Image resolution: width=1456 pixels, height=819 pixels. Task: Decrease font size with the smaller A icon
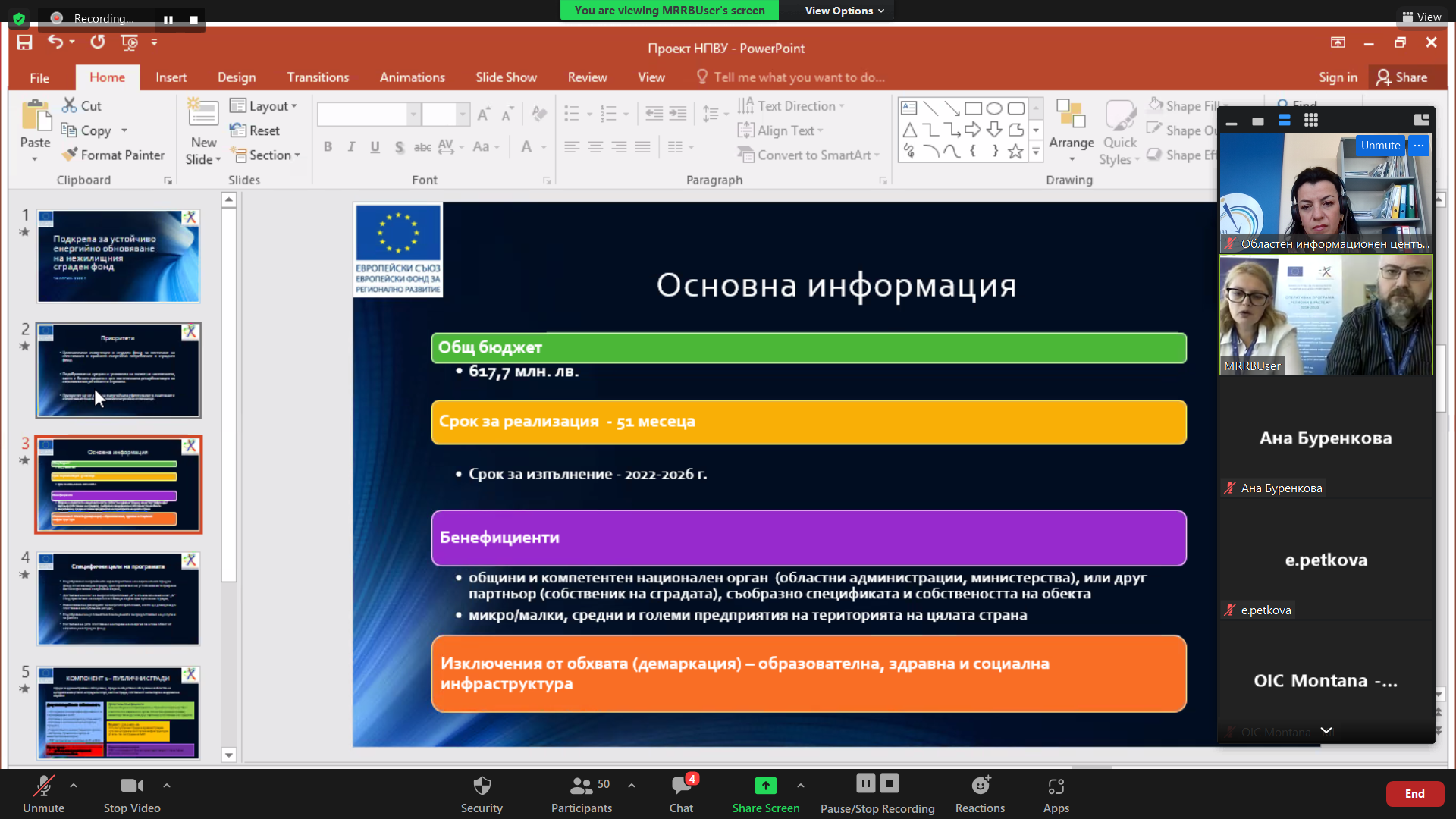tap(507, 115)
